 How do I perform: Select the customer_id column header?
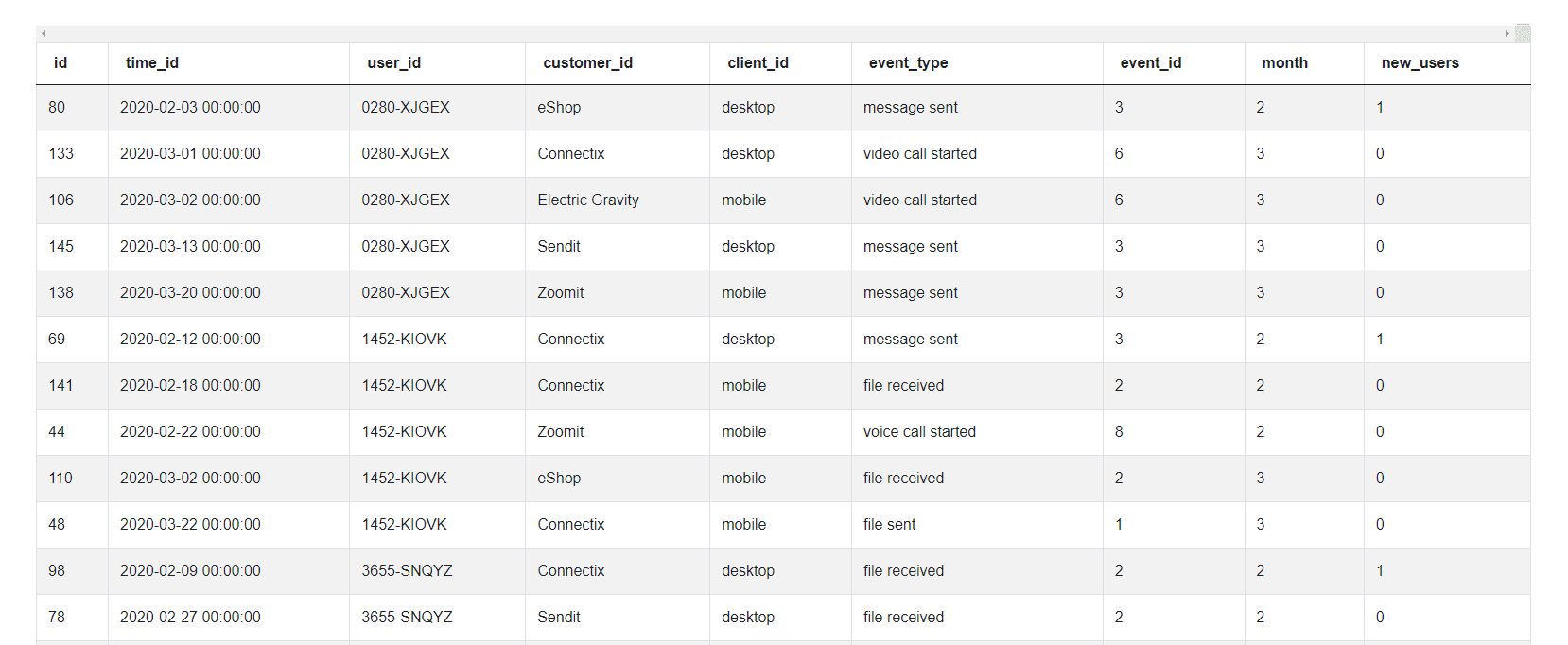(587, 62)
